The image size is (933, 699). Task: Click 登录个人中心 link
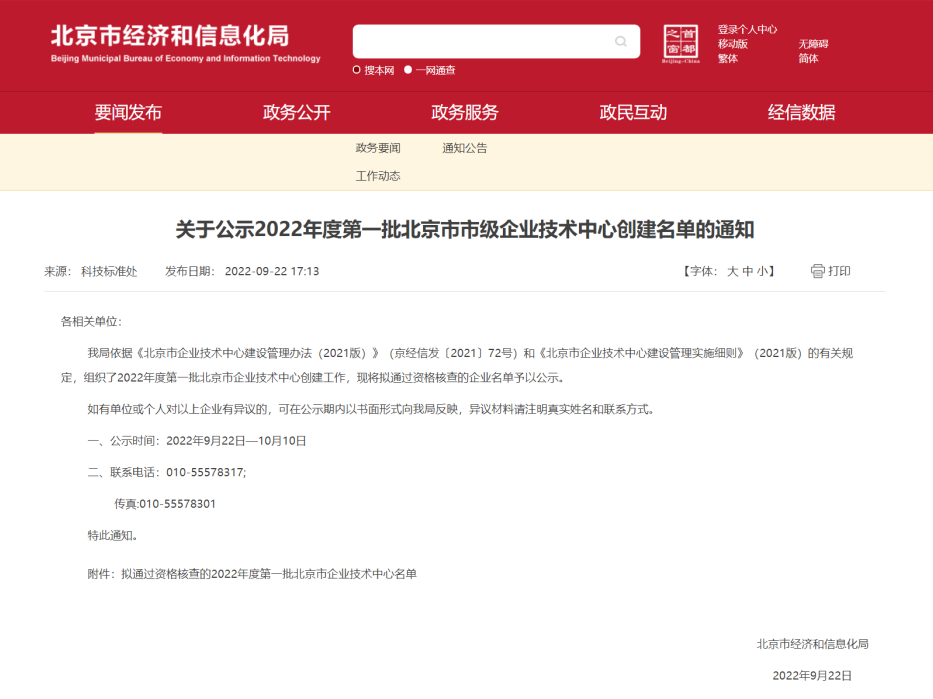pos(747,29)
